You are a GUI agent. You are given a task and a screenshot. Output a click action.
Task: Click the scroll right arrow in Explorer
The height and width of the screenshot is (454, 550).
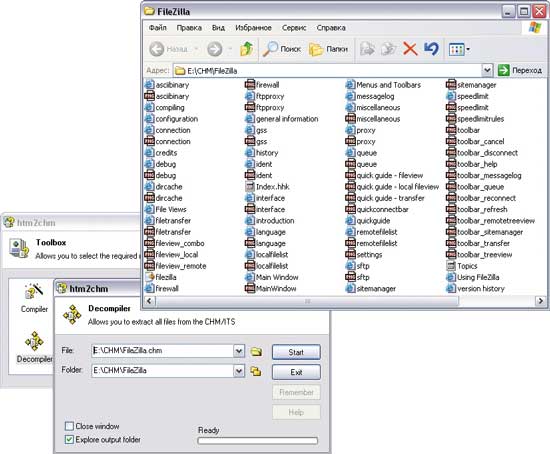tap(540, 301)
